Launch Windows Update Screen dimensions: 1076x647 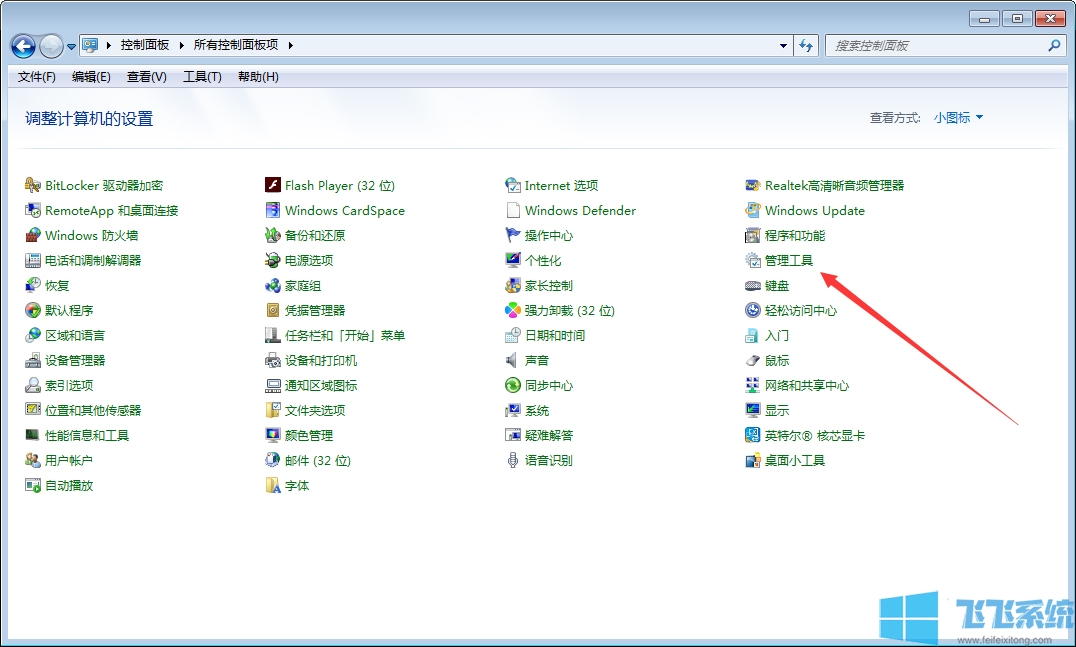pyautogui.click(x=815, y=210)
